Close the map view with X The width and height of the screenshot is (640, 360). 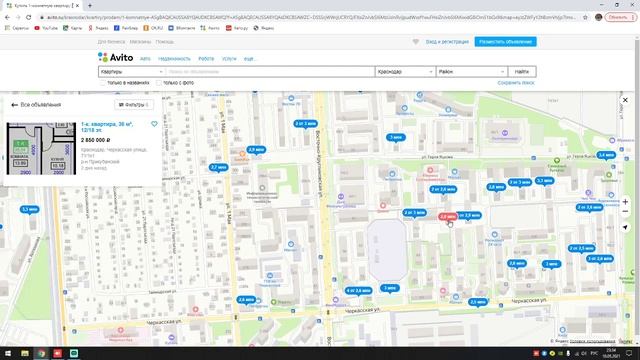[x=625, y=100]
